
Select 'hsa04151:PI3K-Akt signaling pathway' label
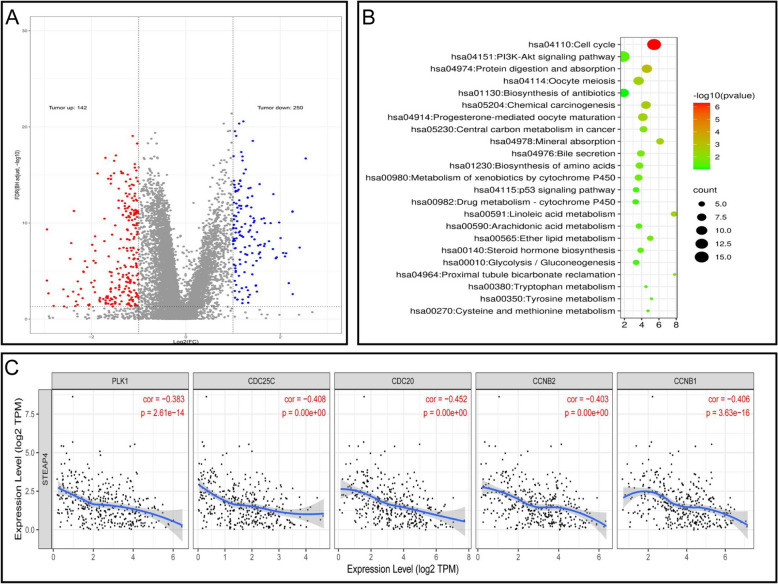pyautogui.click(x=533, y=57)
